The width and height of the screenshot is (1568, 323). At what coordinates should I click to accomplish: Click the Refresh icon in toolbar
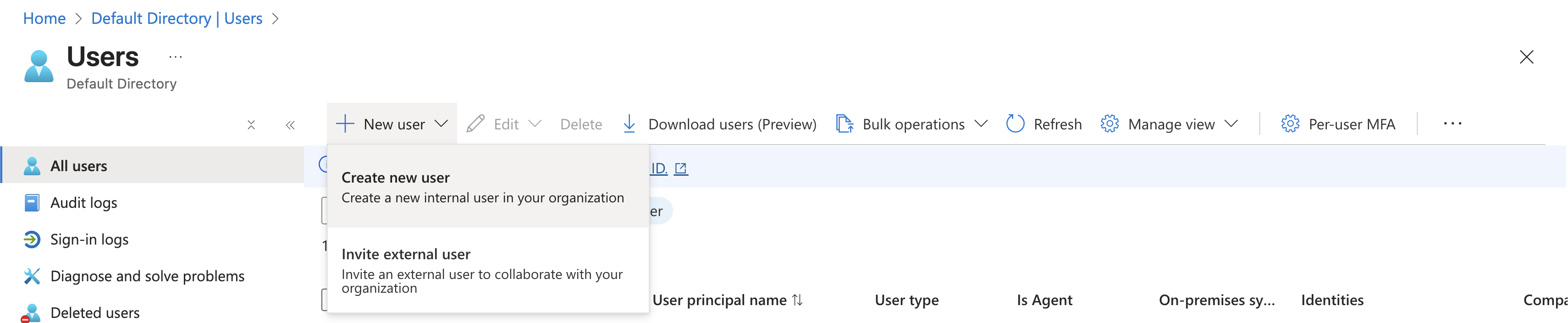[1015, 124]
